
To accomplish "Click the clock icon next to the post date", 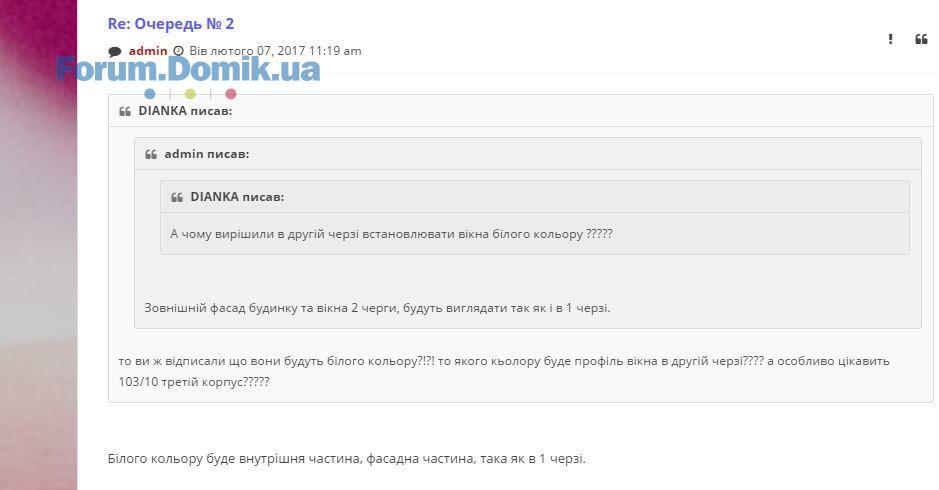I will (x=178, y=51).
